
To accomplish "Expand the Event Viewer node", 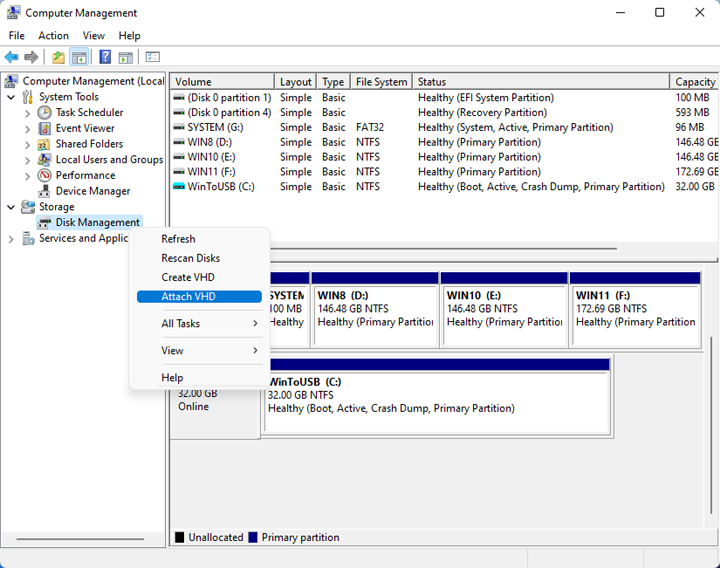I will (28, 129).
